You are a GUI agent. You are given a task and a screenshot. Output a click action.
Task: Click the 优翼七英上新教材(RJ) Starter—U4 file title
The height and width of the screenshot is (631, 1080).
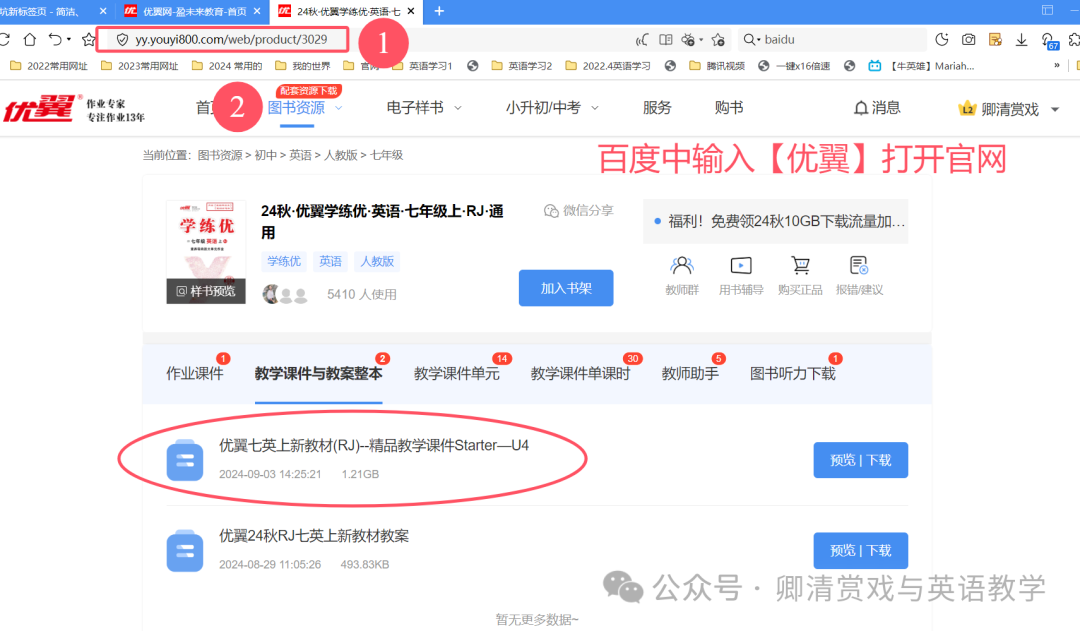(374, 446)
